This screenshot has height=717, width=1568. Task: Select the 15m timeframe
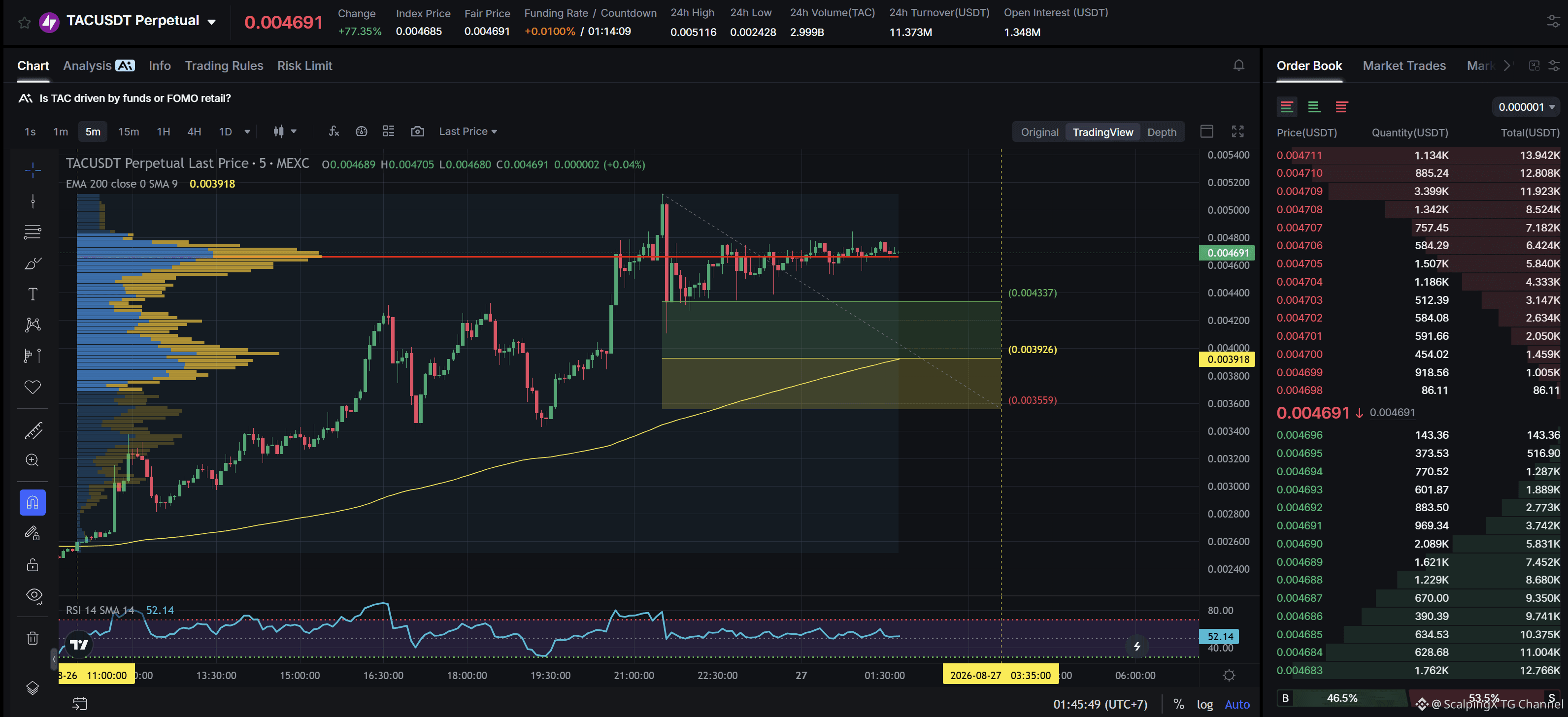click(x=129, y=131)
